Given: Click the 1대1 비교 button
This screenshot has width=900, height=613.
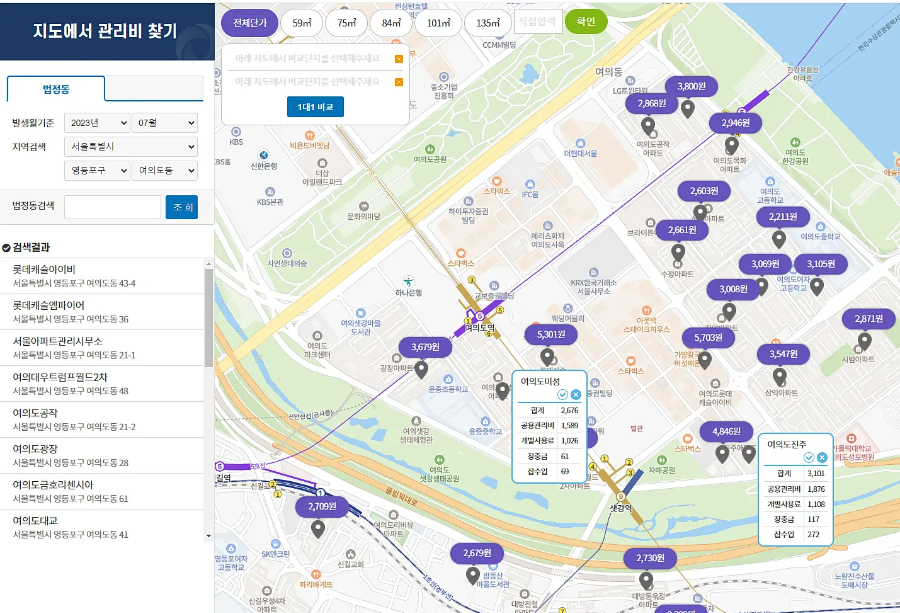Looking at the screenshot, I should tap(315, 107).
